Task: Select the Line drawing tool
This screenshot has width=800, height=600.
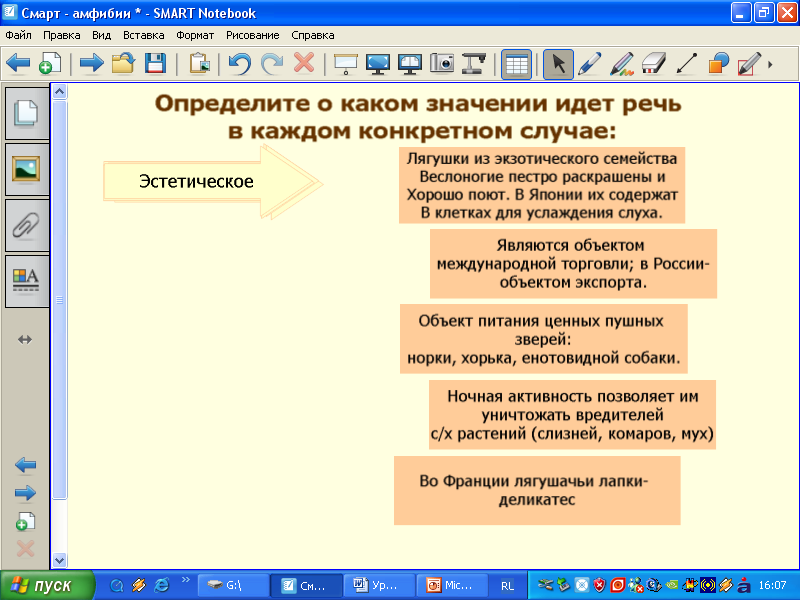Action: [x=686, y=64]
